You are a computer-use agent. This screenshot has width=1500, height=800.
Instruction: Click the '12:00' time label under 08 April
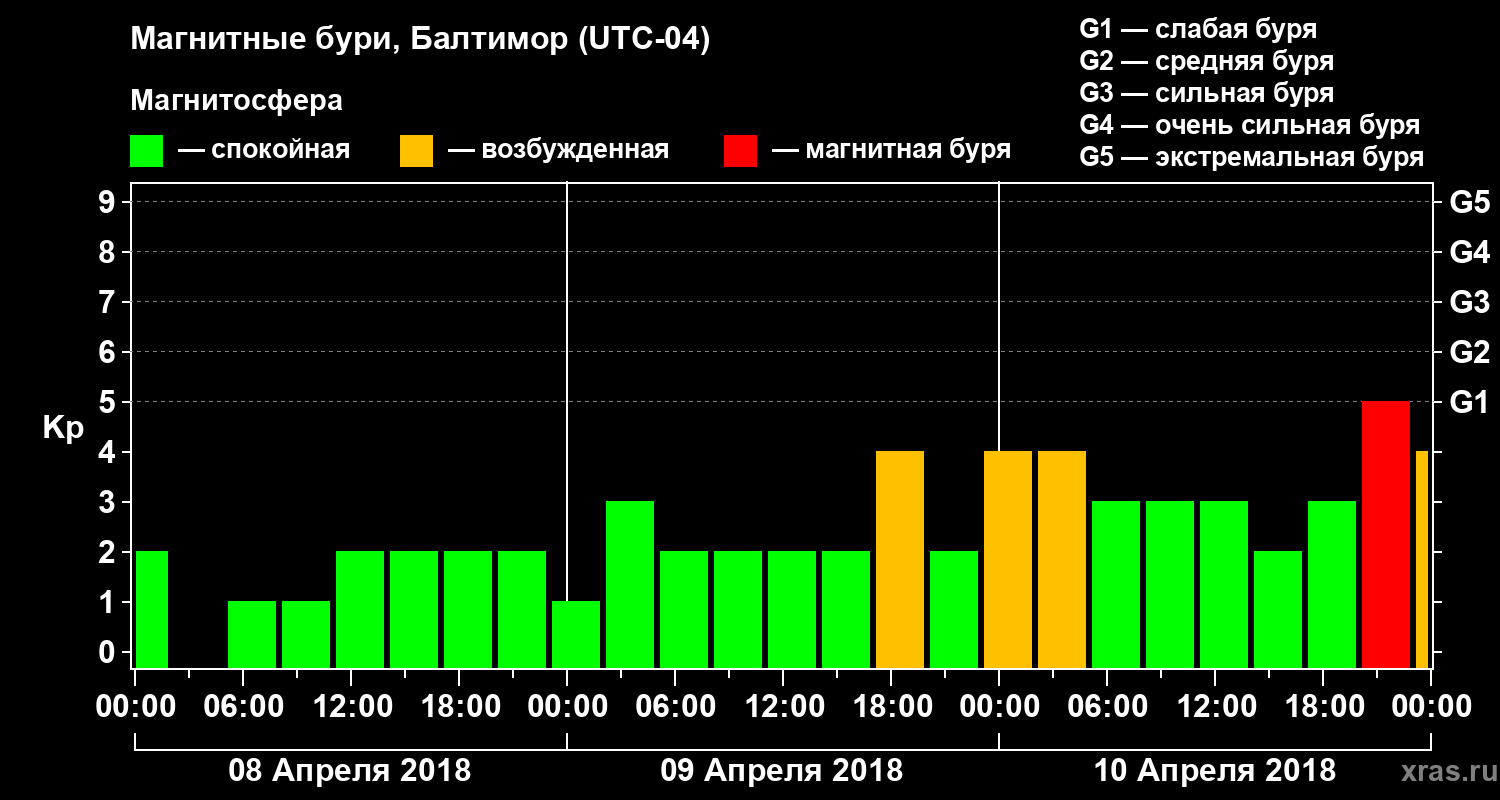click(x=351, y=707)
